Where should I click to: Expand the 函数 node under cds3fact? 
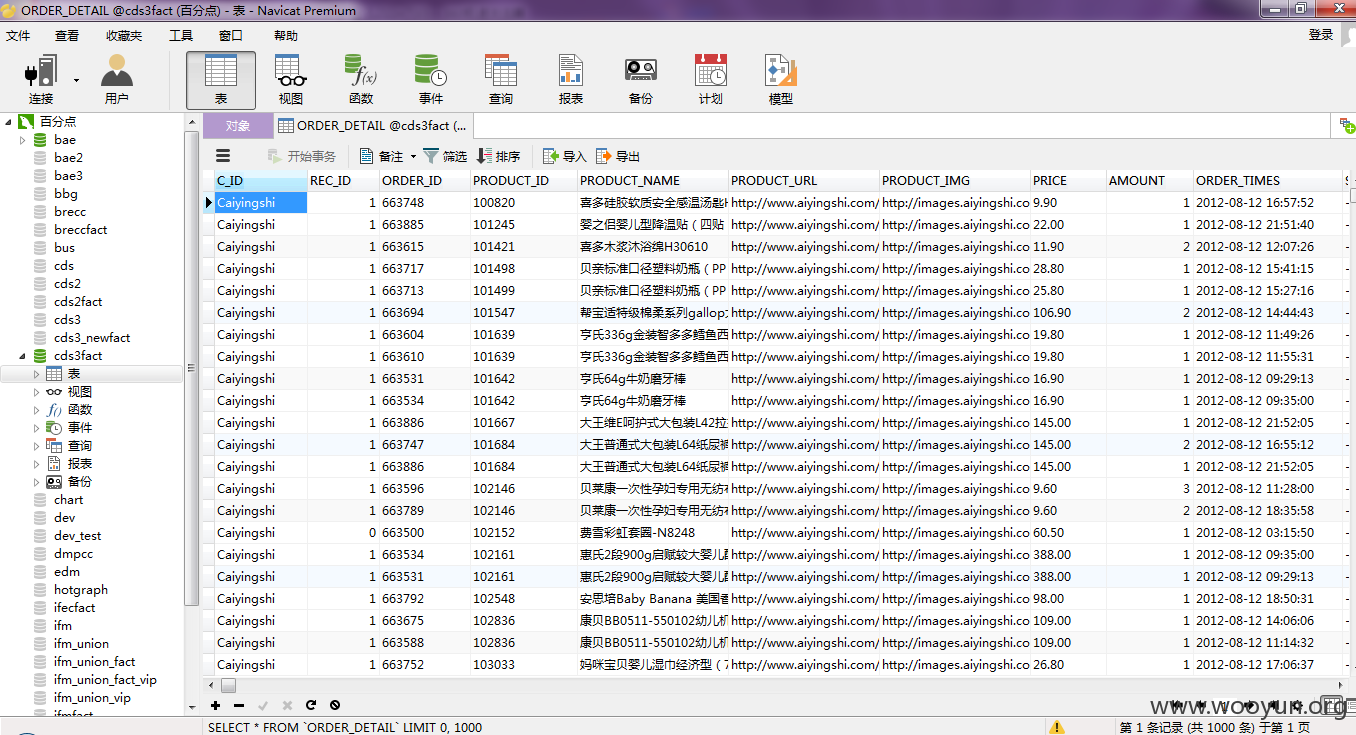coord(37,410)
